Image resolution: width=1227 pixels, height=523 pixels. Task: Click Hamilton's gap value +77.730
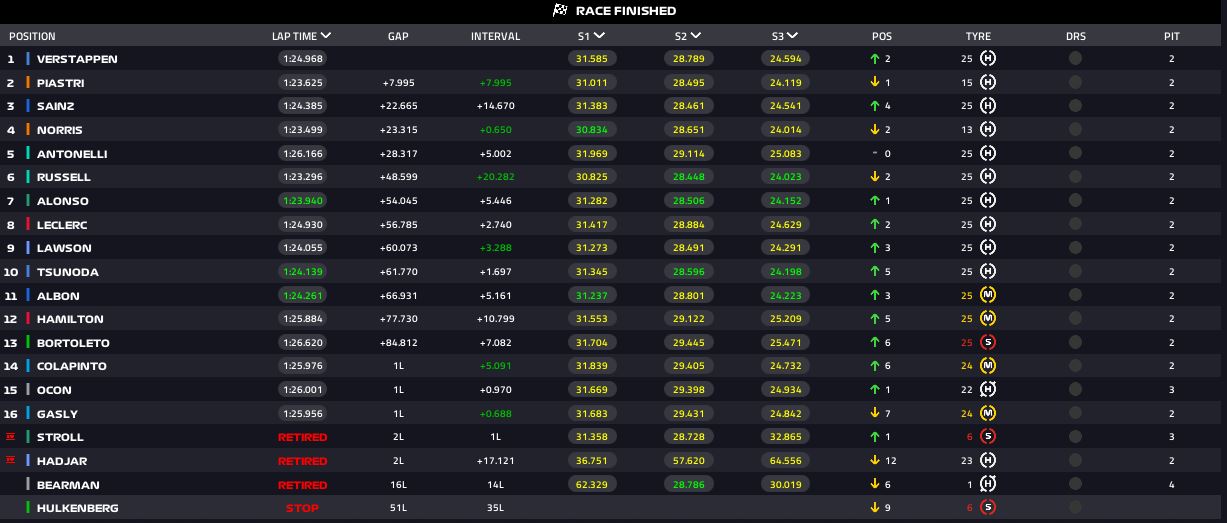pyautogui.click(x=399, y=319)
